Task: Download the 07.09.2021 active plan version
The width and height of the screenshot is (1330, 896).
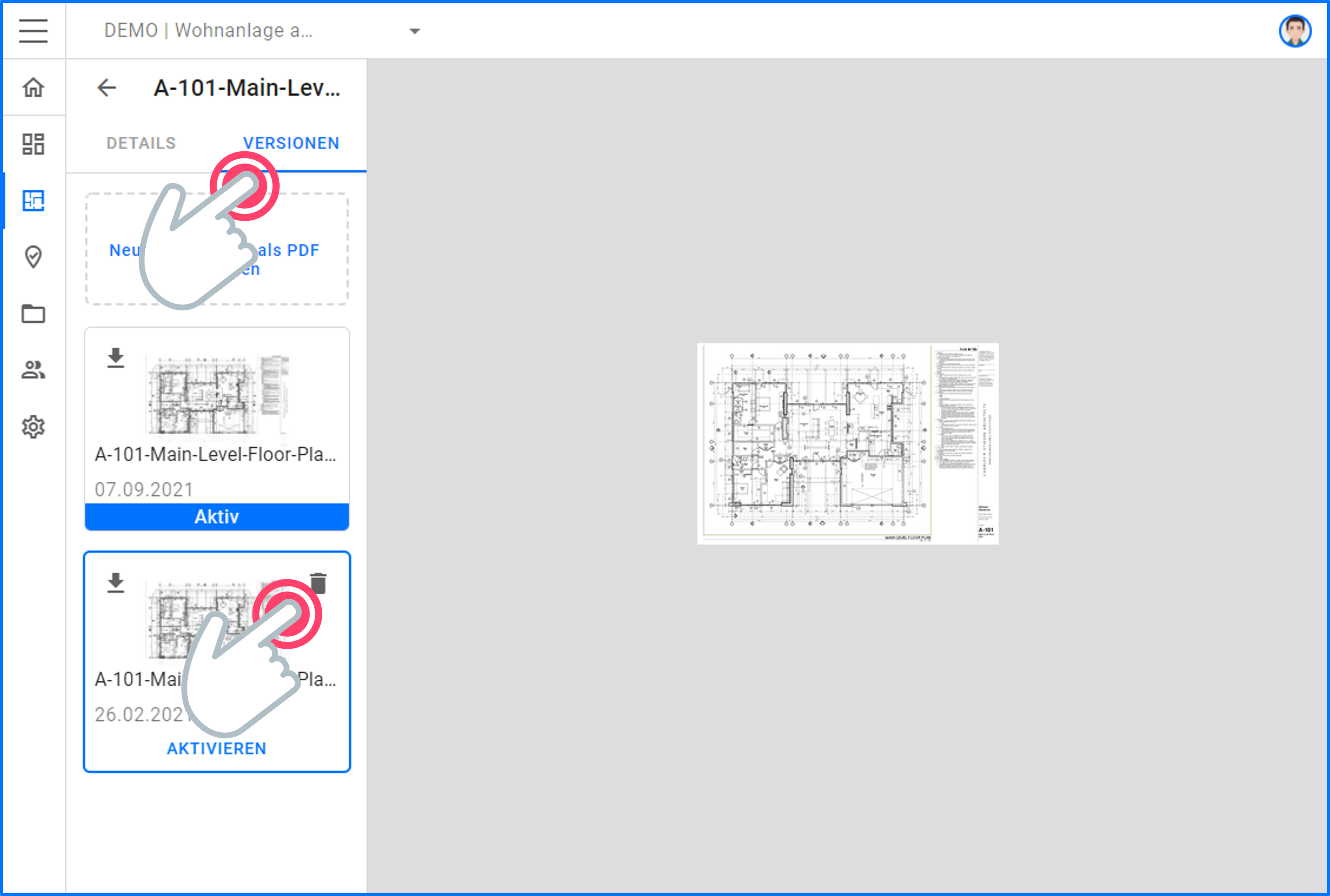Action: (x=115, y=358)
